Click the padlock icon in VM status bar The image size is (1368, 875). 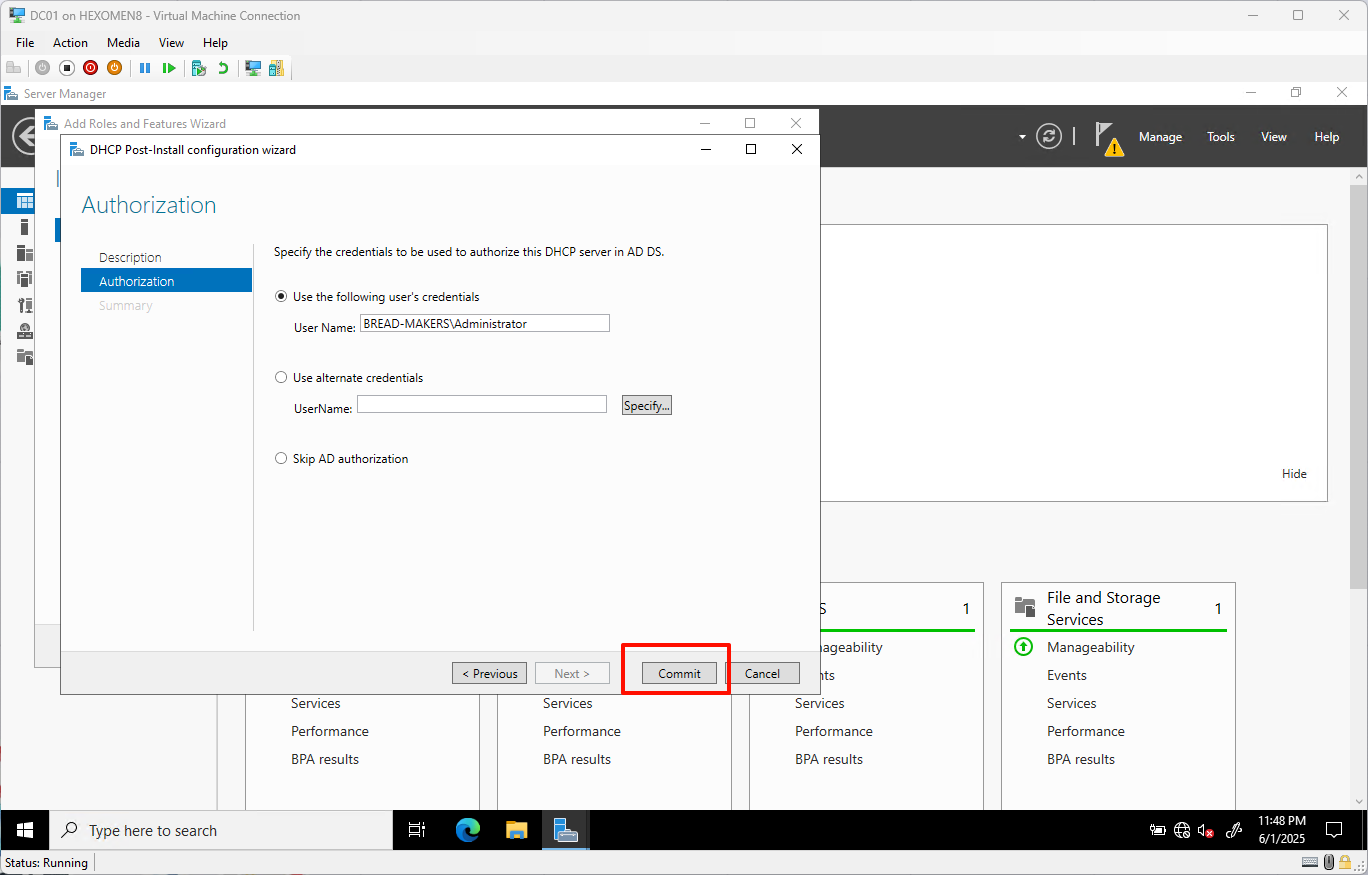(x=1346, y=862)
